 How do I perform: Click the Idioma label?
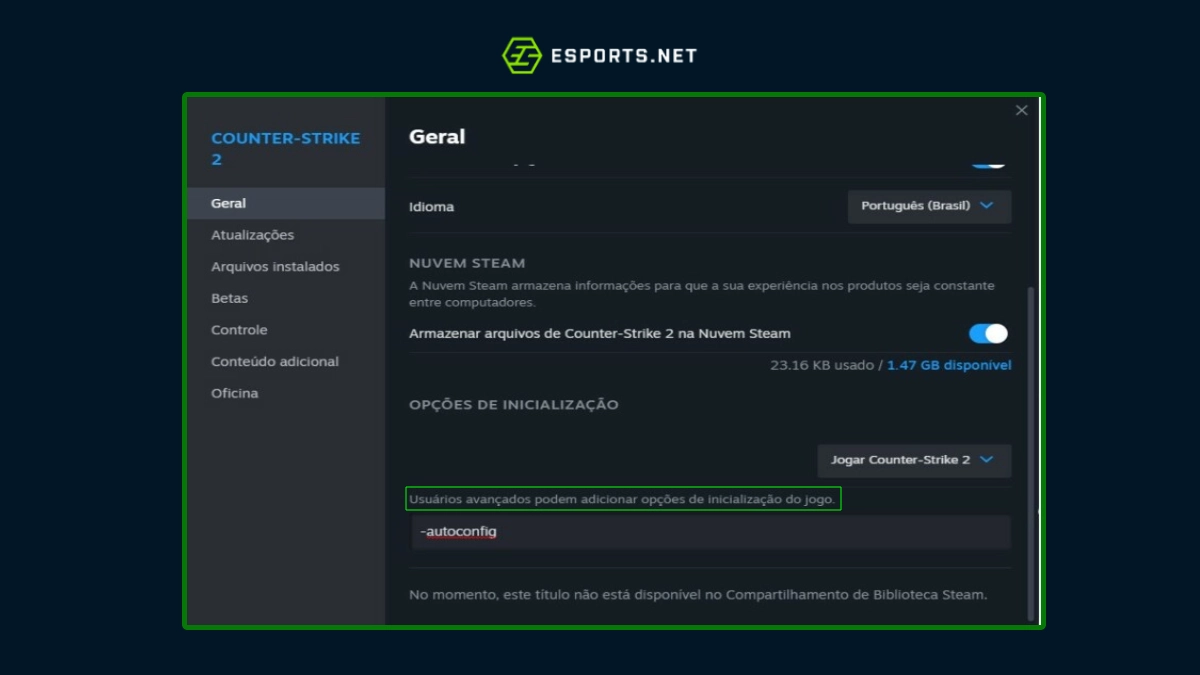click(431, 207)
